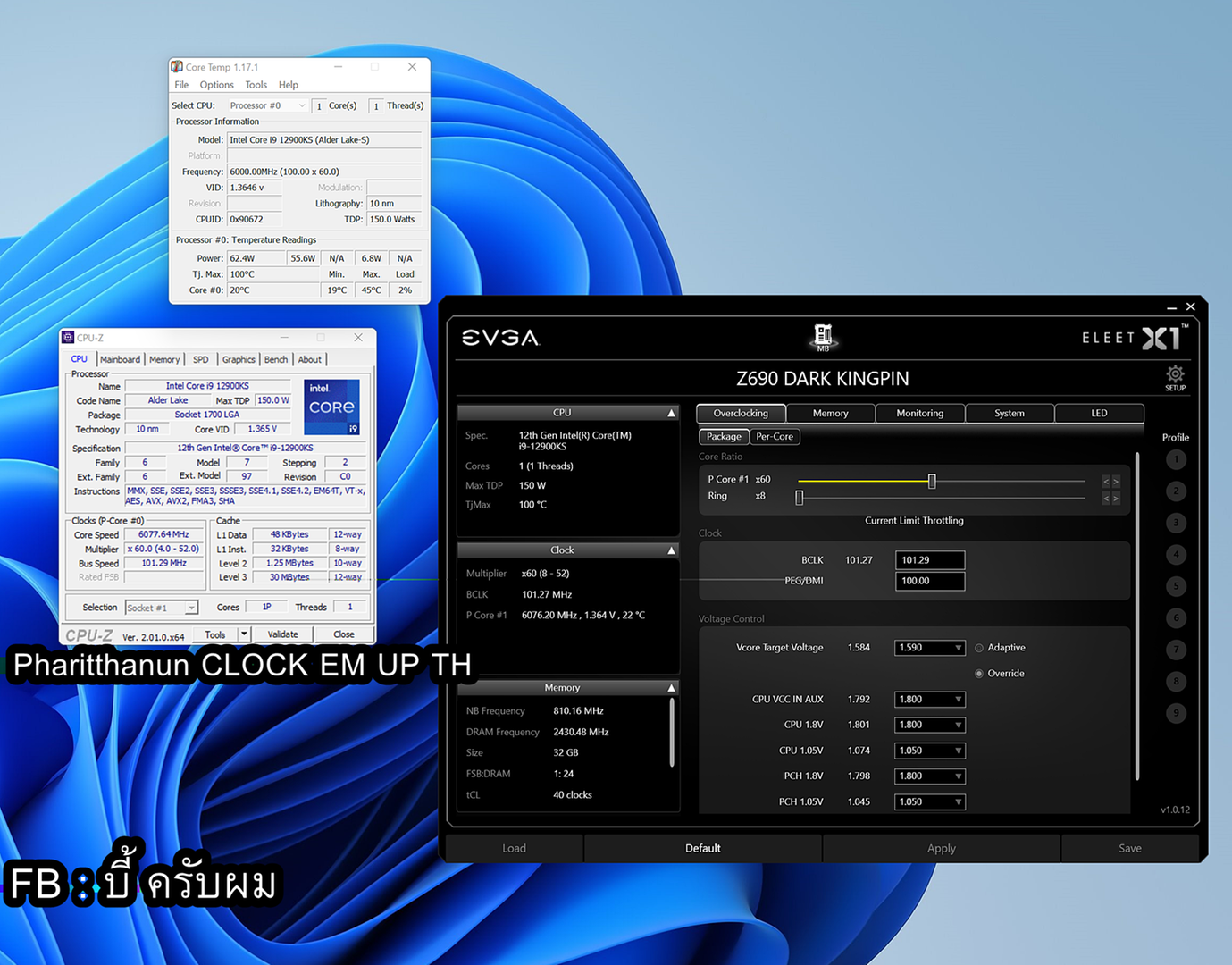Screen dimensions: 1232x965
Task: Select profile slot 9 in ELEET X1
Action: pos(1176,713)
